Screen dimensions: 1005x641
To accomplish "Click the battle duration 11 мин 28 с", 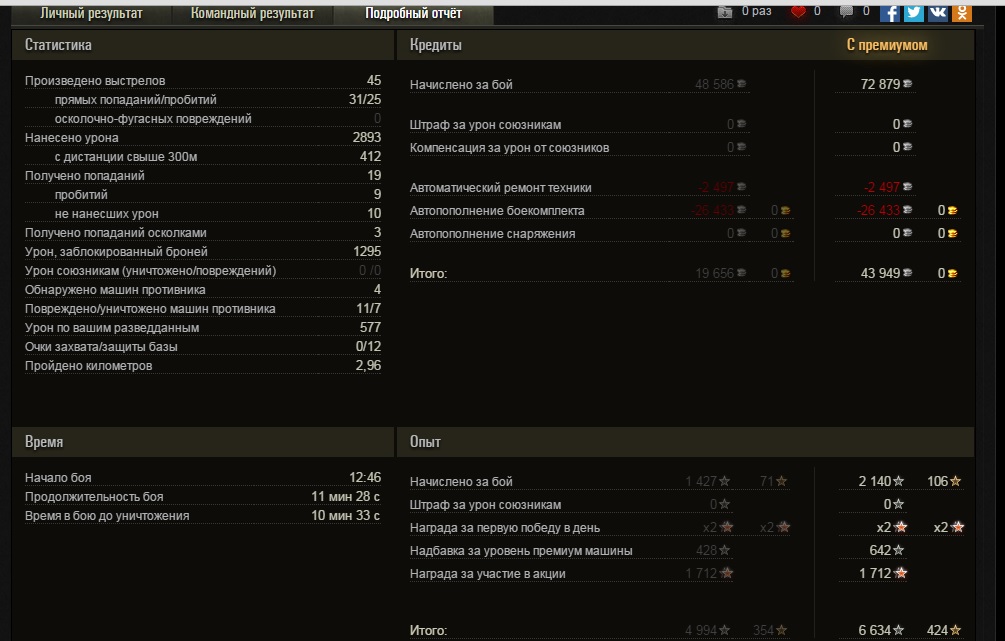I will tap(345, 497).
